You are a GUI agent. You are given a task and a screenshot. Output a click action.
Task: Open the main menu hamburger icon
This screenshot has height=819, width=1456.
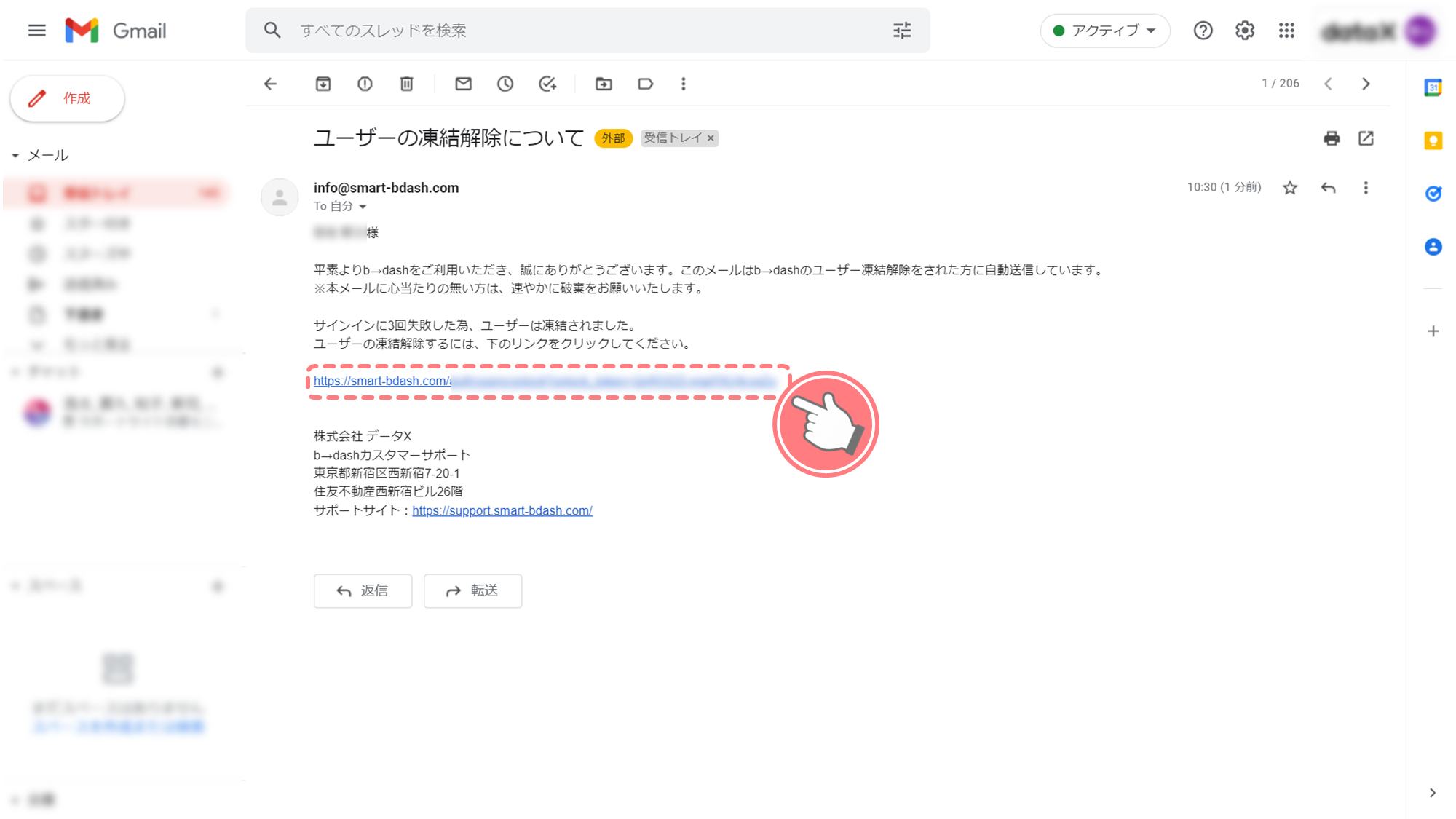pyautogui.click(x=37, y=31)
